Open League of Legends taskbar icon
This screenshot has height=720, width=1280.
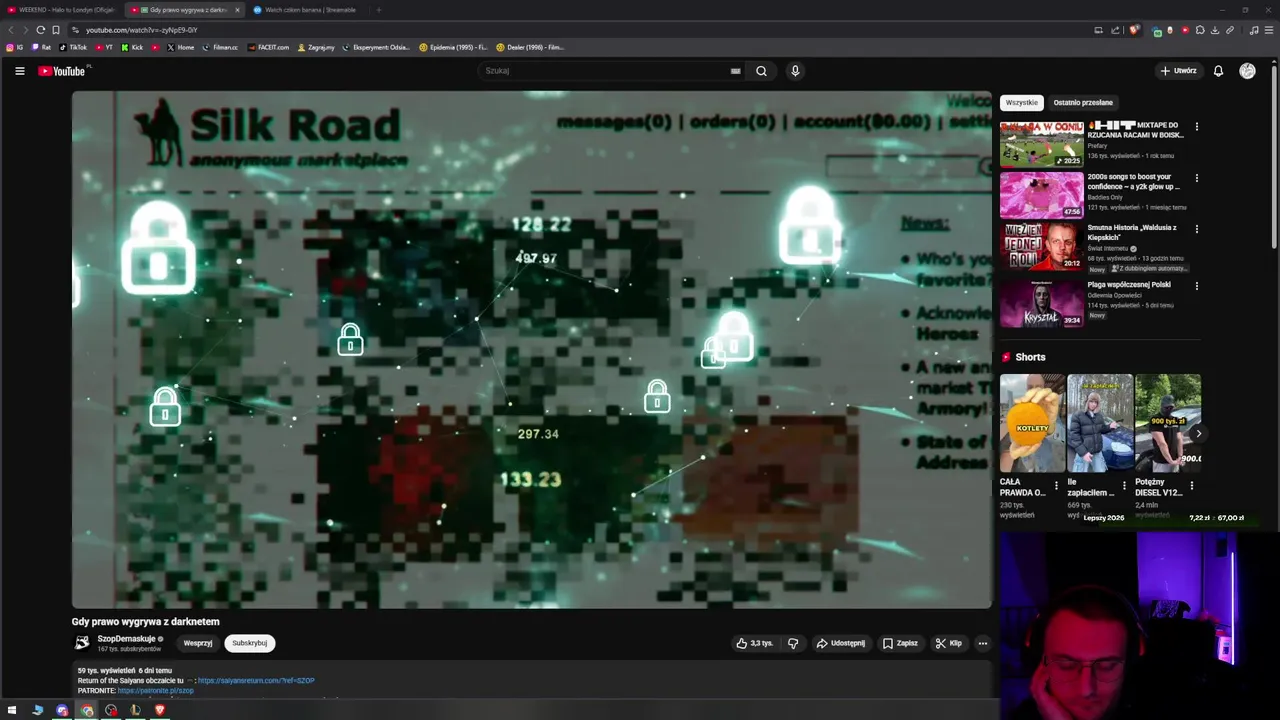tap(135, 710)
